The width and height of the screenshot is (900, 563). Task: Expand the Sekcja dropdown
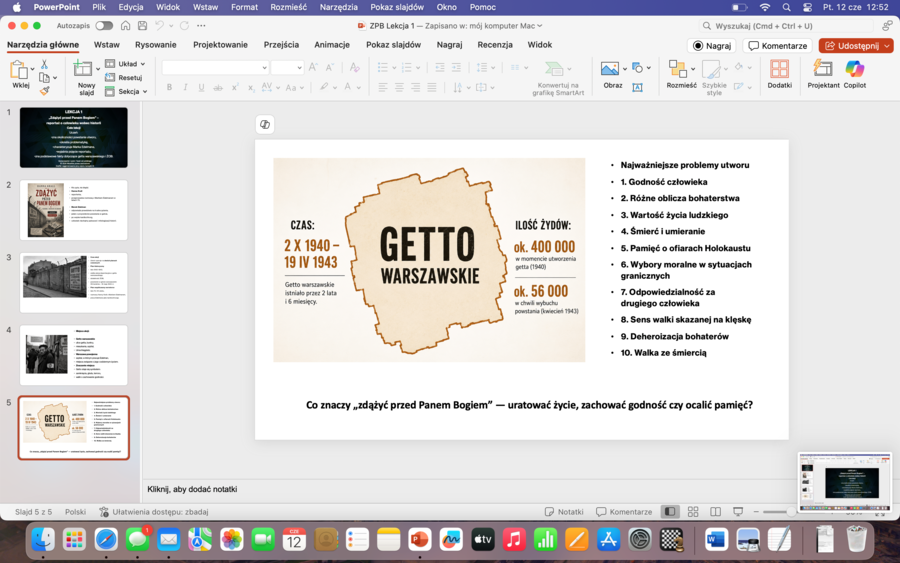tap(145, 92)
